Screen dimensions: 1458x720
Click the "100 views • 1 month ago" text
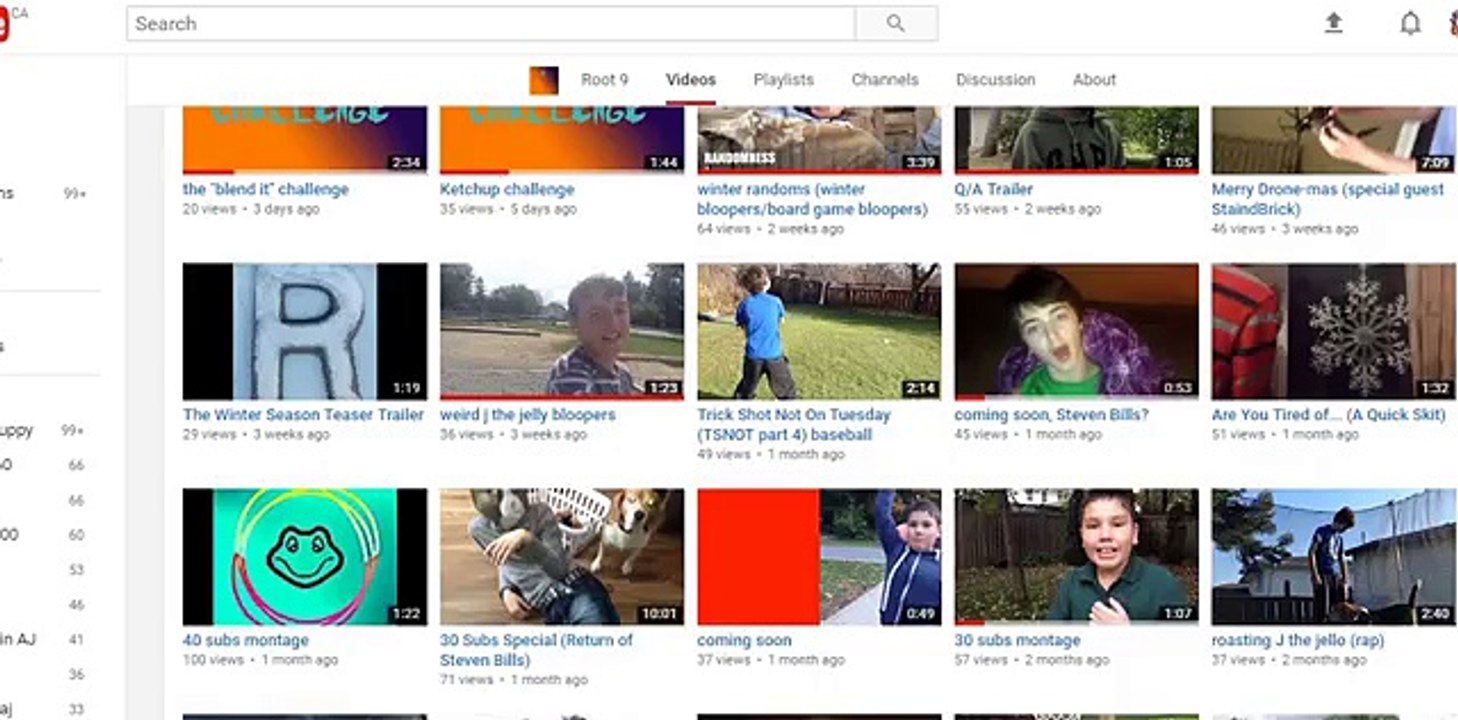pyautogui.click(x=260, y=660)
